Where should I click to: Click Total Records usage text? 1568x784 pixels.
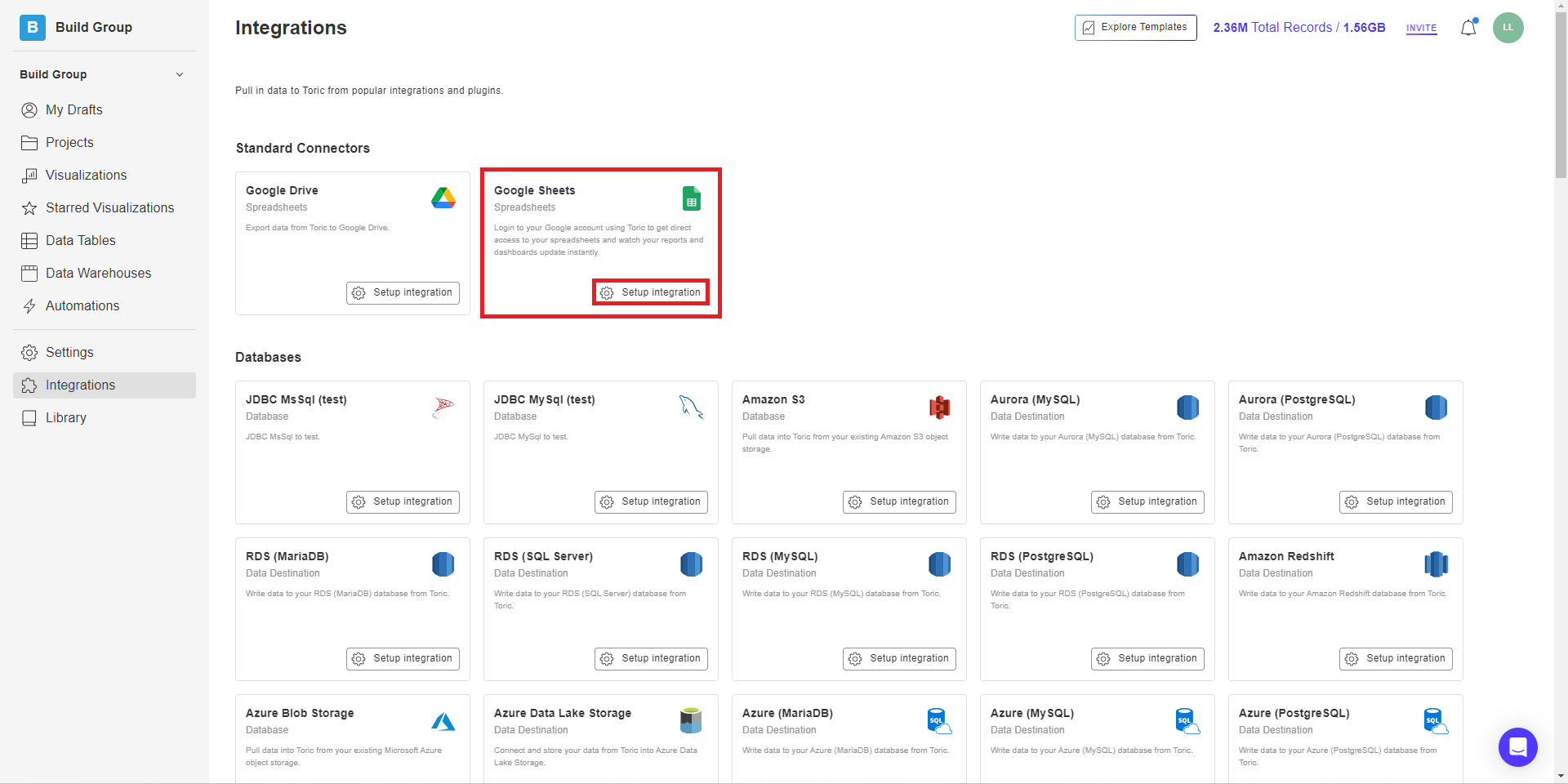[x=1299, y=27]
